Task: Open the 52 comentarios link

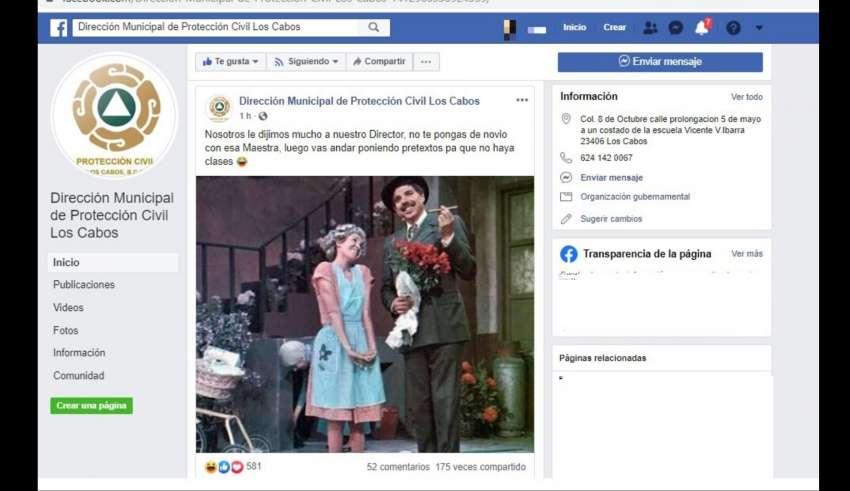Action: pos(398,467)
